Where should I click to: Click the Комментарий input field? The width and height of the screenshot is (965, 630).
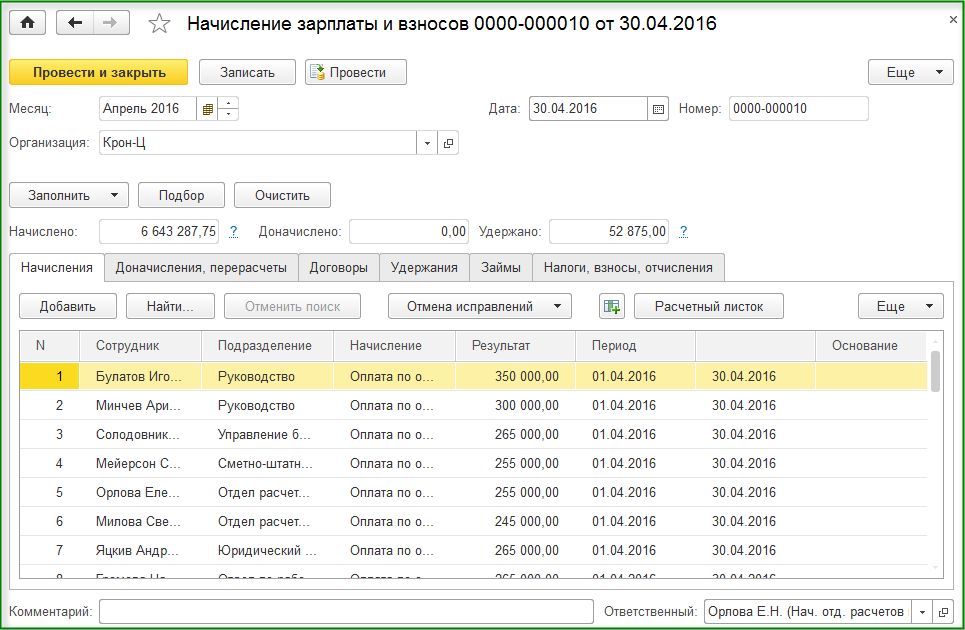point(346,611)
